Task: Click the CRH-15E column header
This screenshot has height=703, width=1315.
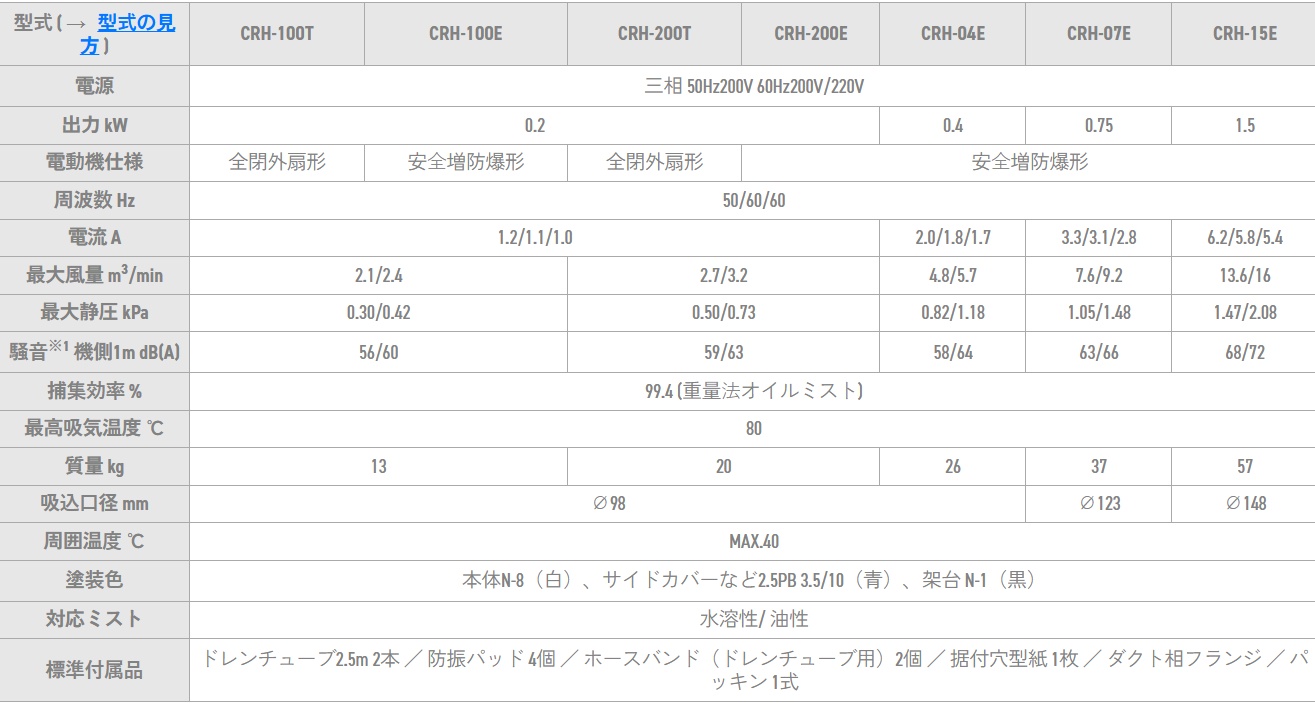Action: (1244, 33)
